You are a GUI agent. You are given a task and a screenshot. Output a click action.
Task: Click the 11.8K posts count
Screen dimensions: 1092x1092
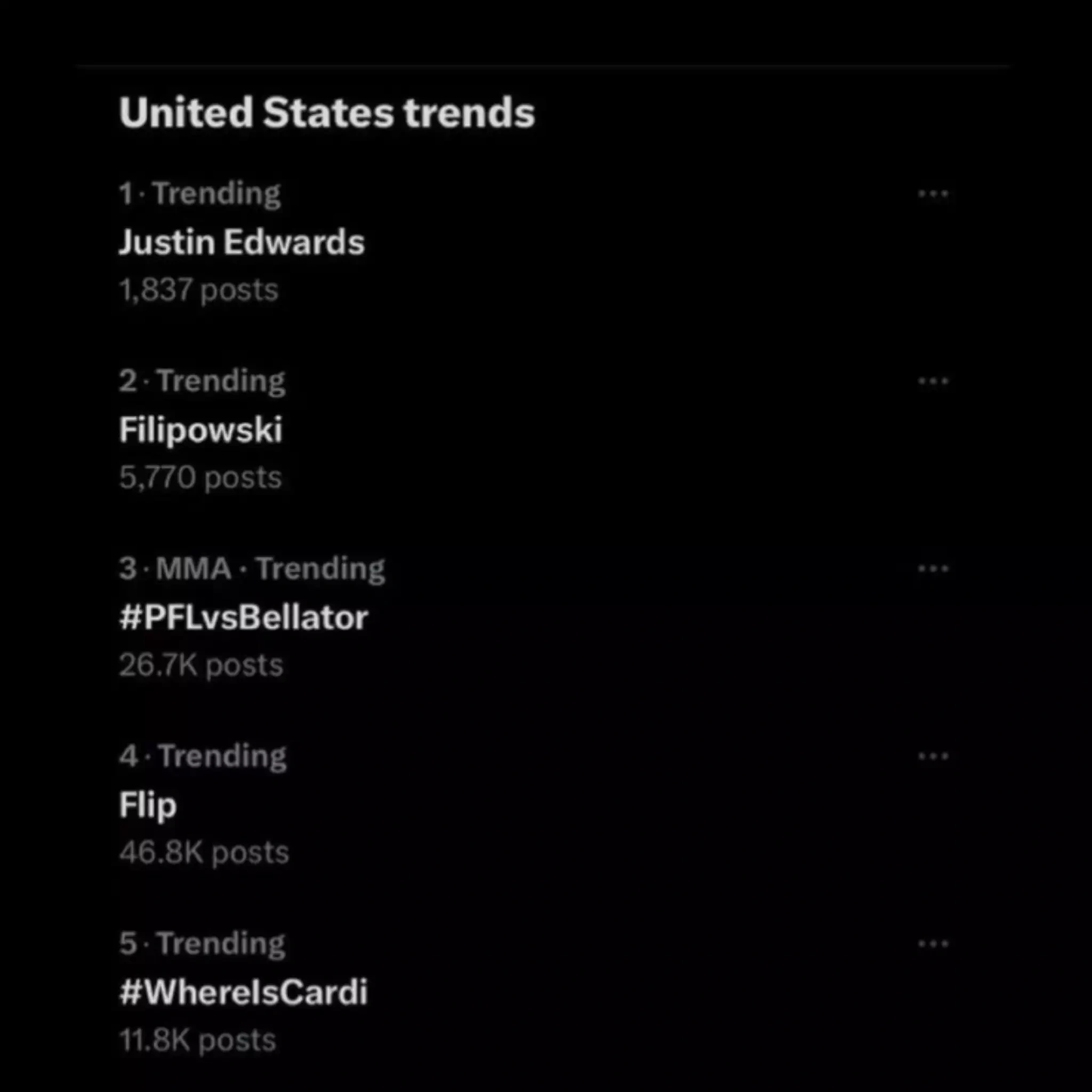198,1040
